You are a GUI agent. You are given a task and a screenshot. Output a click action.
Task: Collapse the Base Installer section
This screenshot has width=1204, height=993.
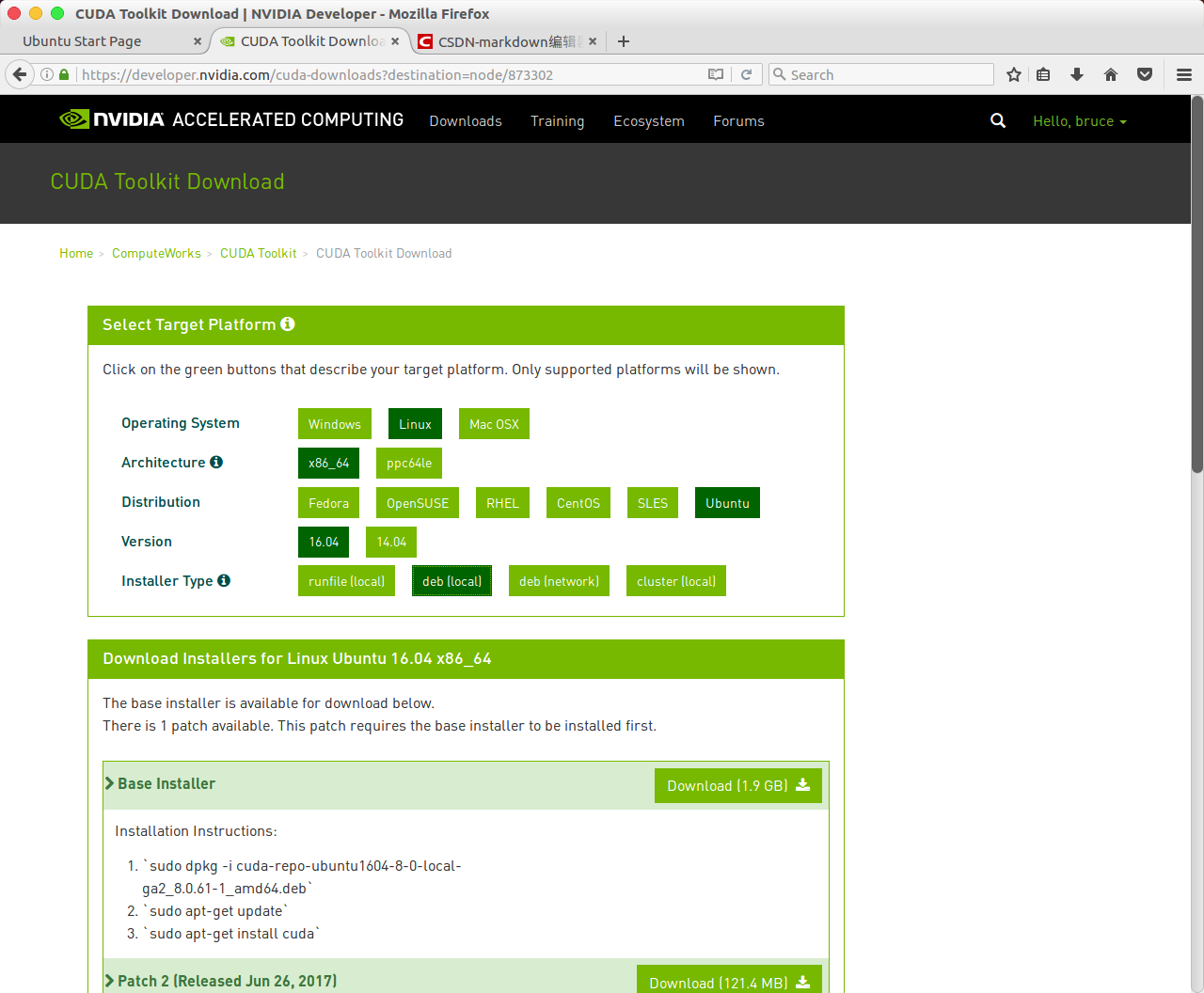(160, 783)
